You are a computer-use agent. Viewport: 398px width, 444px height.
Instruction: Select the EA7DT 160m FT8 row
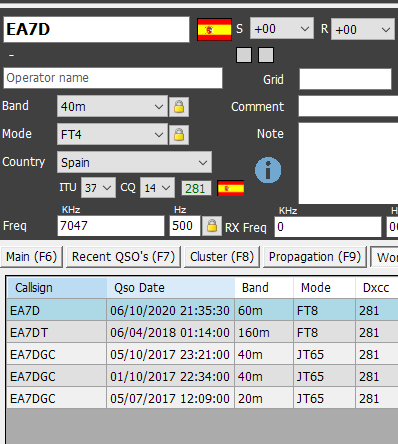202,332
